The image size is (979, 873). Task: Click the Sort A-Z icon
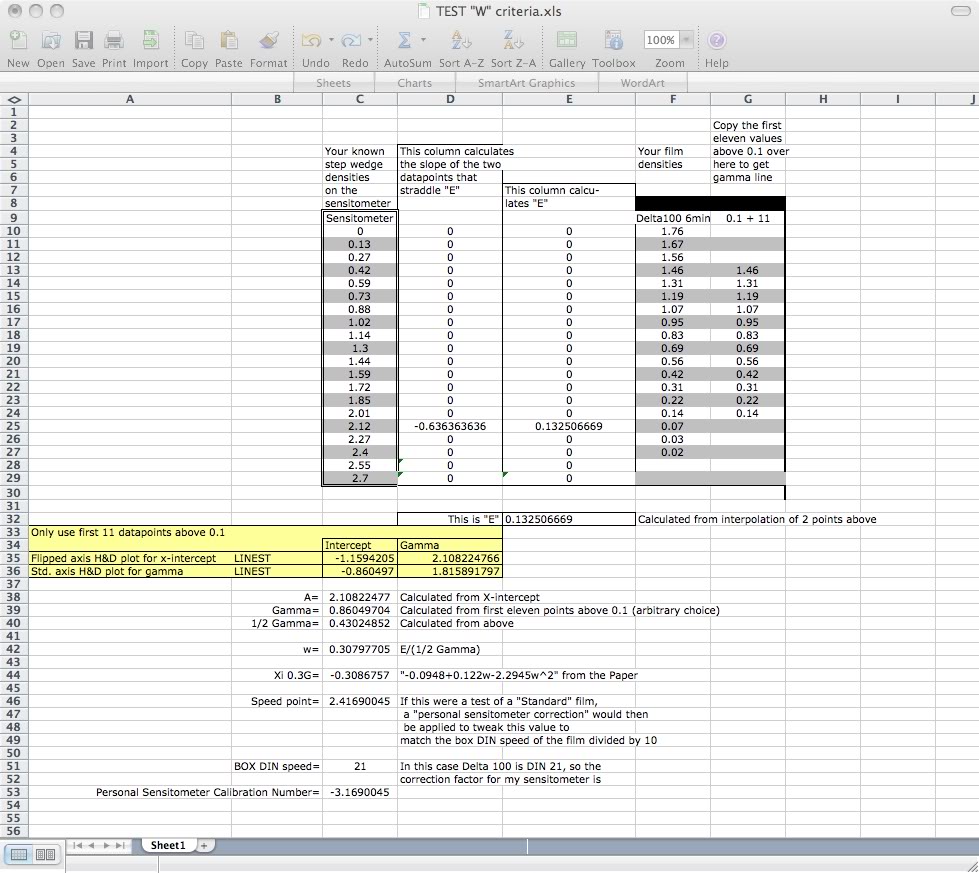click(x=461, y=41)
